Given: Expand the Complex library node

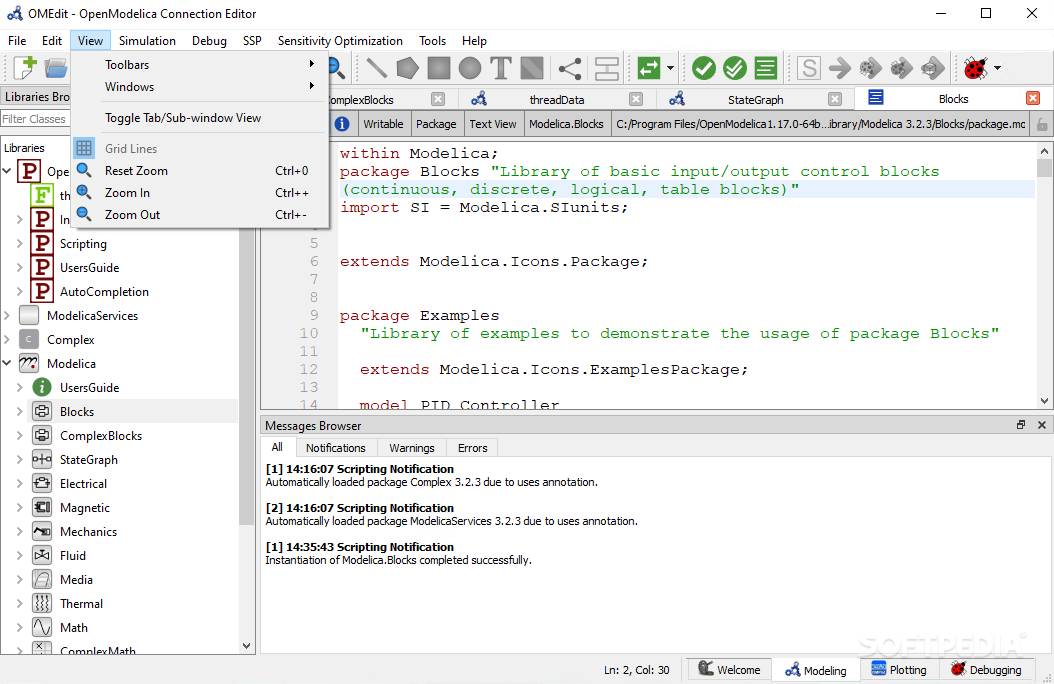Looking at the screenshot, I should pos(7,340).
